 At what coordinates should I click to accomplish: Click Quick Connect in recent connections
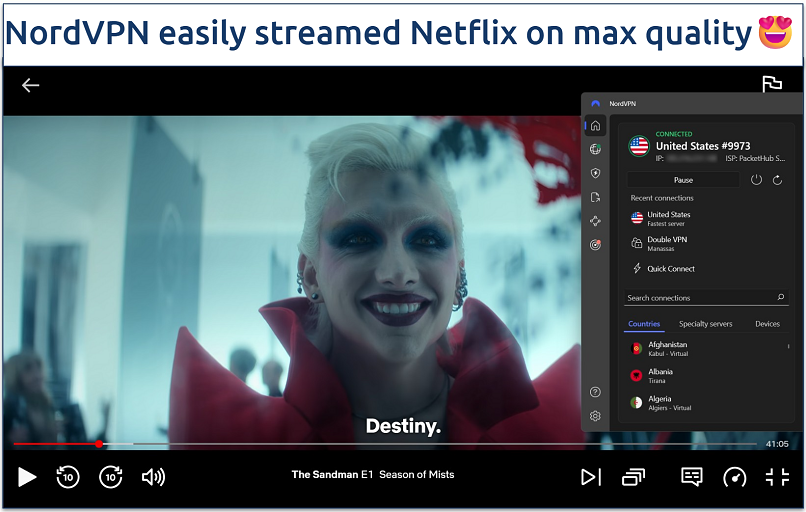coord(670,269)
